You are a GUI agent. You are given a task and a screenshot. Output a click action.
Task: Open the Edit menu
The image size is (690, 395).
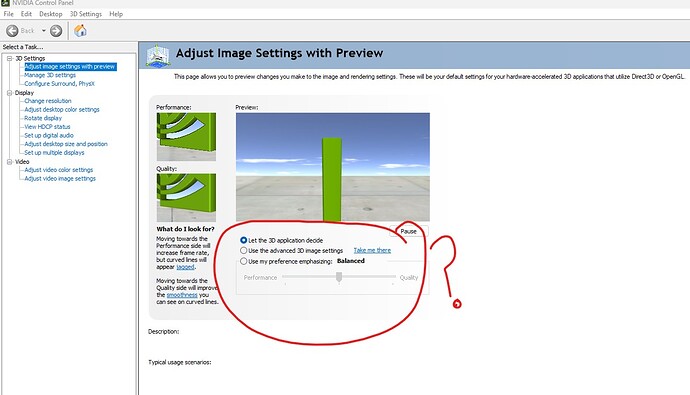[26, 14]
